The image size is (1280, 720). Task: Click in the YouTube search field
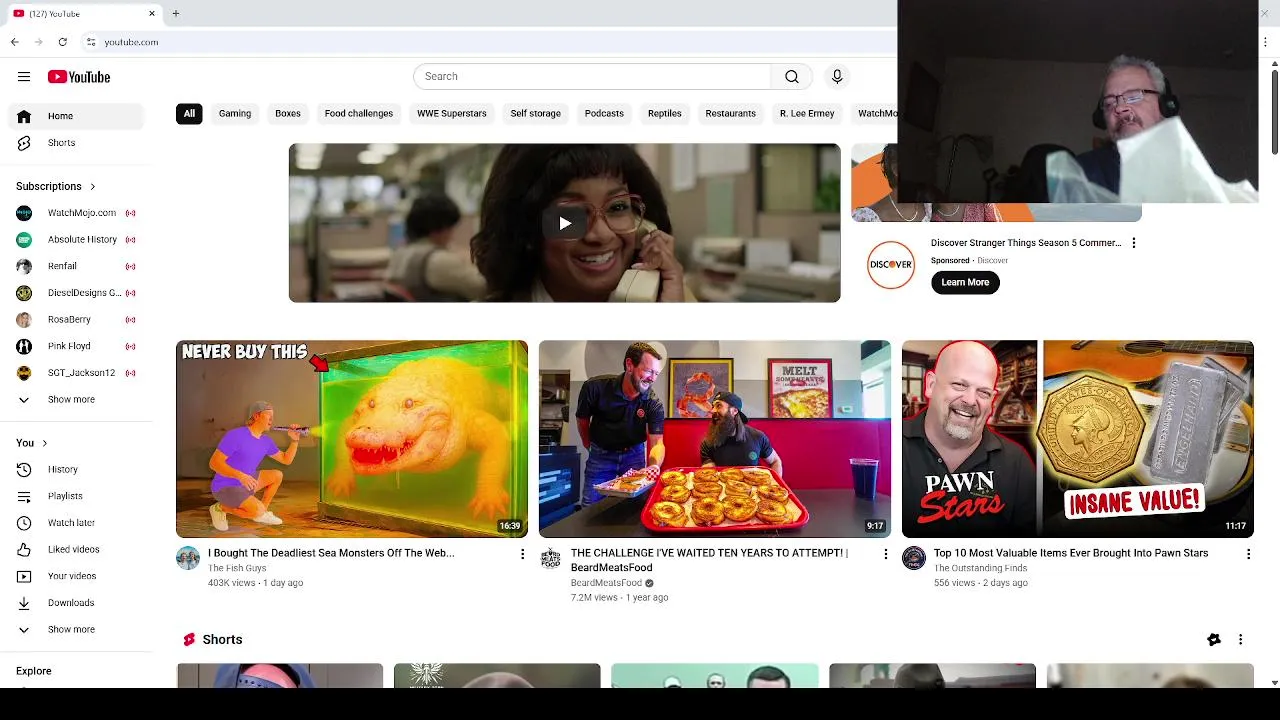[592, 76]
